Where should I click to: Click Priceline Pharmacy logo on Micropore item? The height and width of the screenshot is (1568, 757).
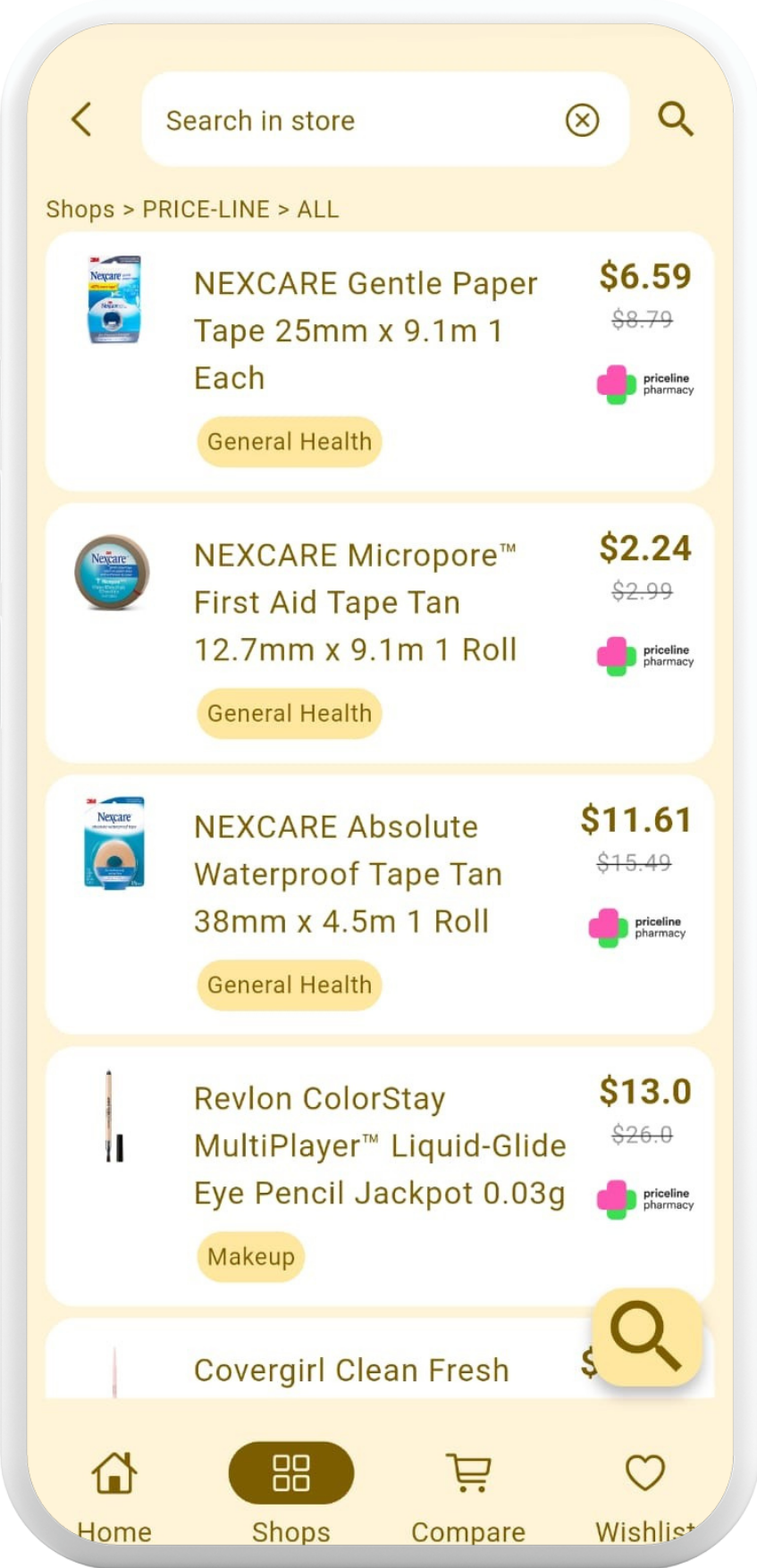[x=645, y=657]
